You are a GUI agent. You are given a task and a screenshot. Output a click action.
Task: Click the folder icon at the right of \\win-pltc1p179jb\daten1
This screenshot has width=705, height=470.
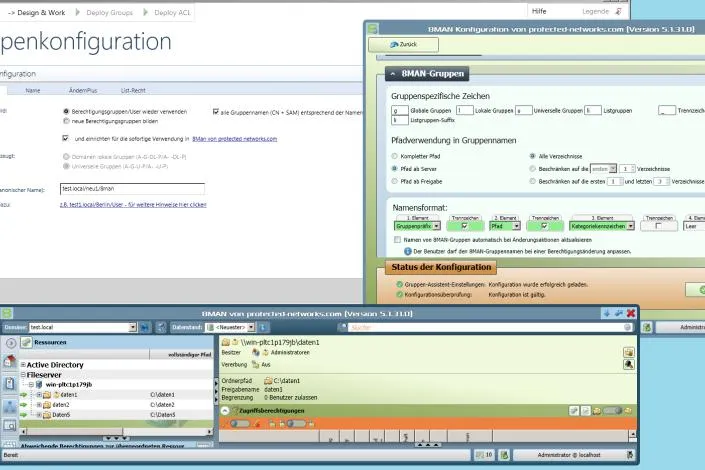629,352
